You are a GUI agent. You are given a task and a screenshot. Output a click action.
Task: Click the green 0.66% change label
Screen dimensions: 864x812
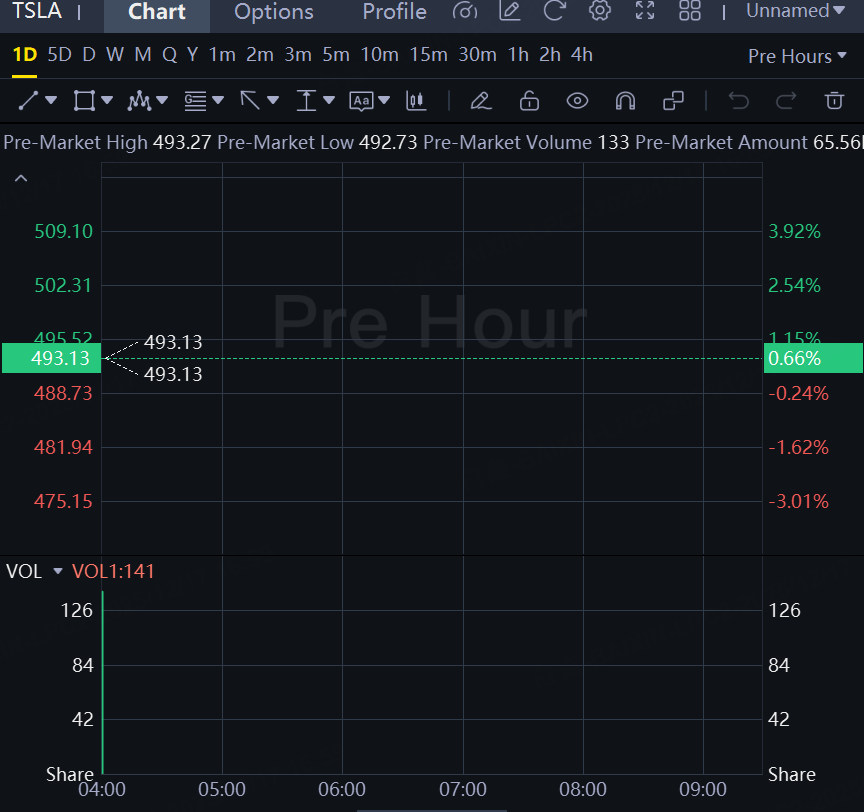(x=813, y=358)
